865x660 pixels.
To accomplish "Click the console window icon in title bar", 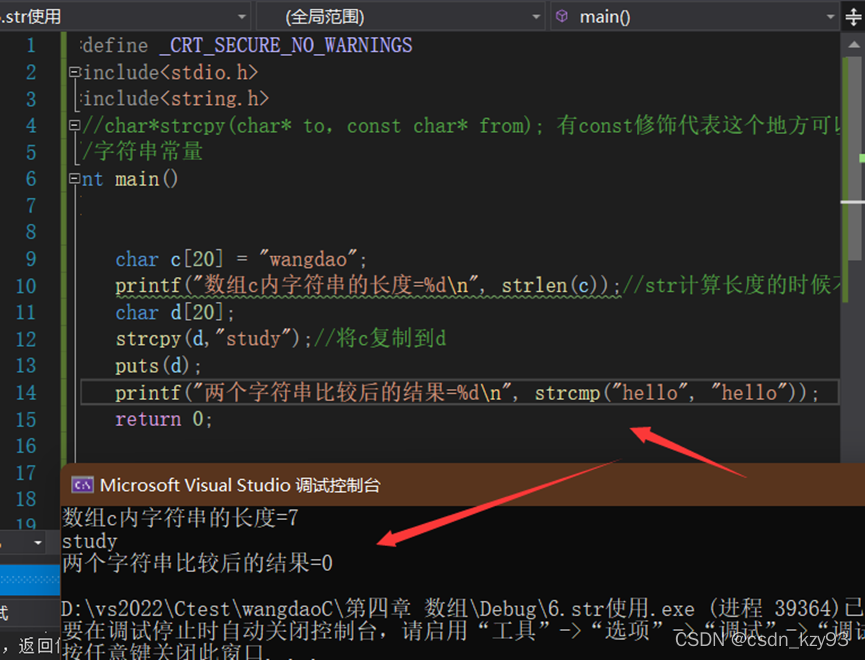I will click(x=82, y=485).
